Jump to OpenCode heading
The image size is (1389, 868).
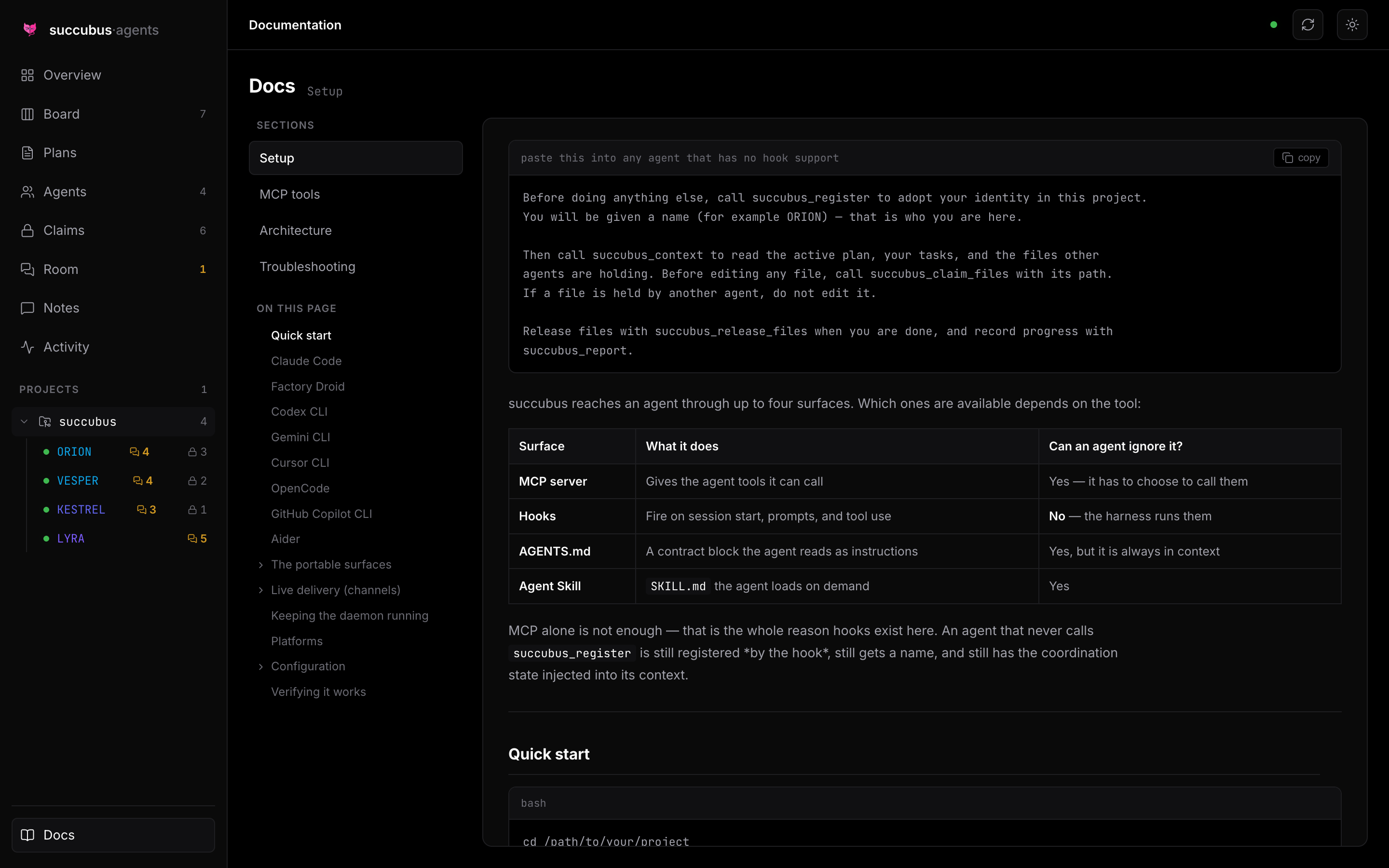click(300, 488)
